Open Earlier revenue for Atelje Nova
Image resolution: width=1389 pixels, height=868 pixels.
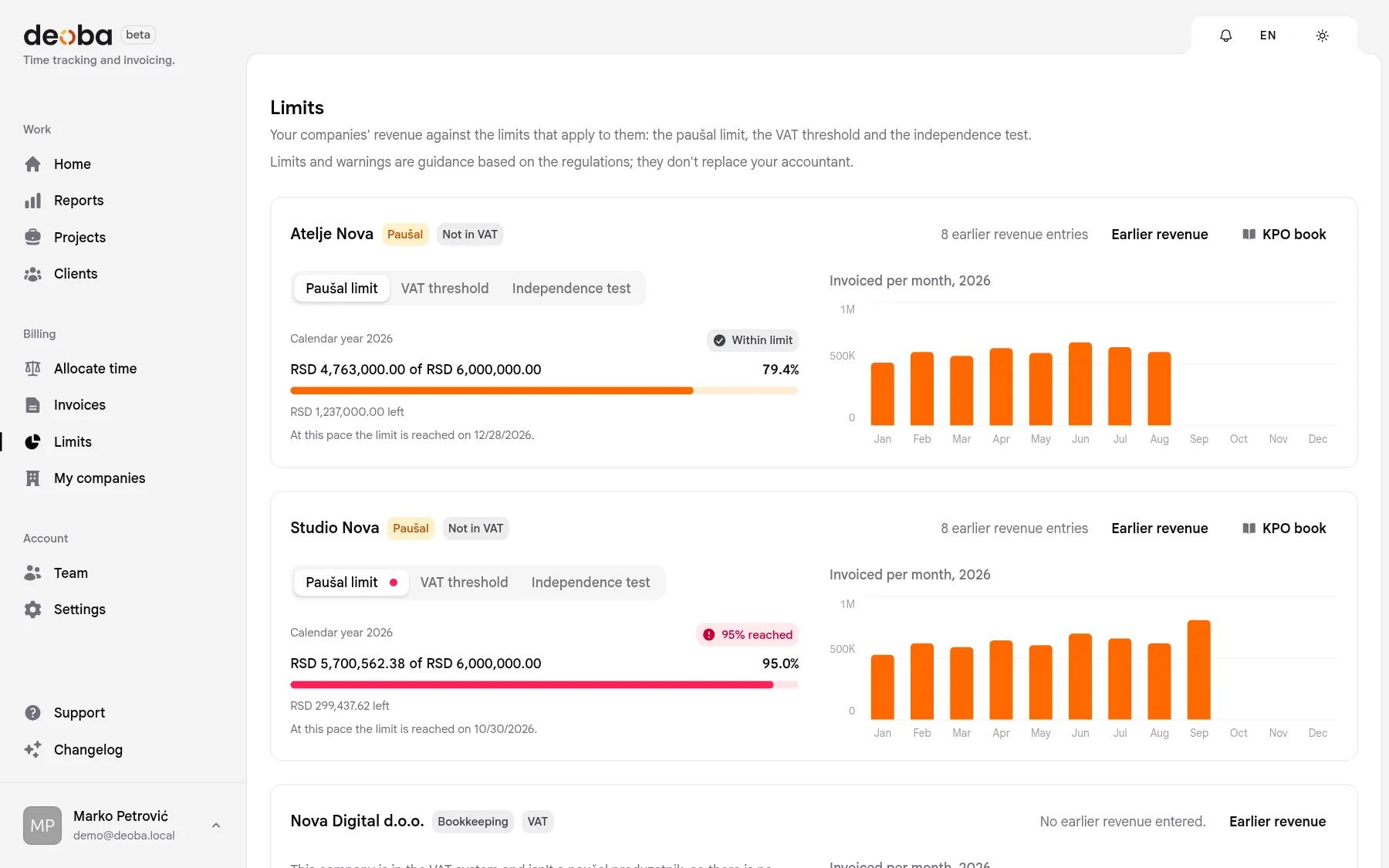click(x=1159, y=235)
